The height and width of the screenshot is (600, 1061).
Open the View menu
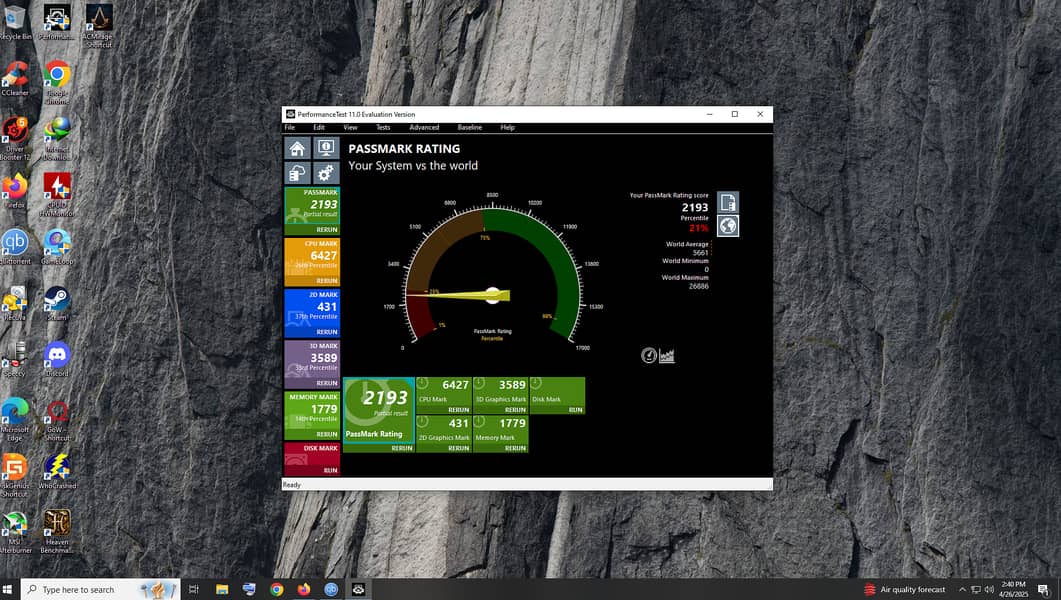click(x=350, y=127)
